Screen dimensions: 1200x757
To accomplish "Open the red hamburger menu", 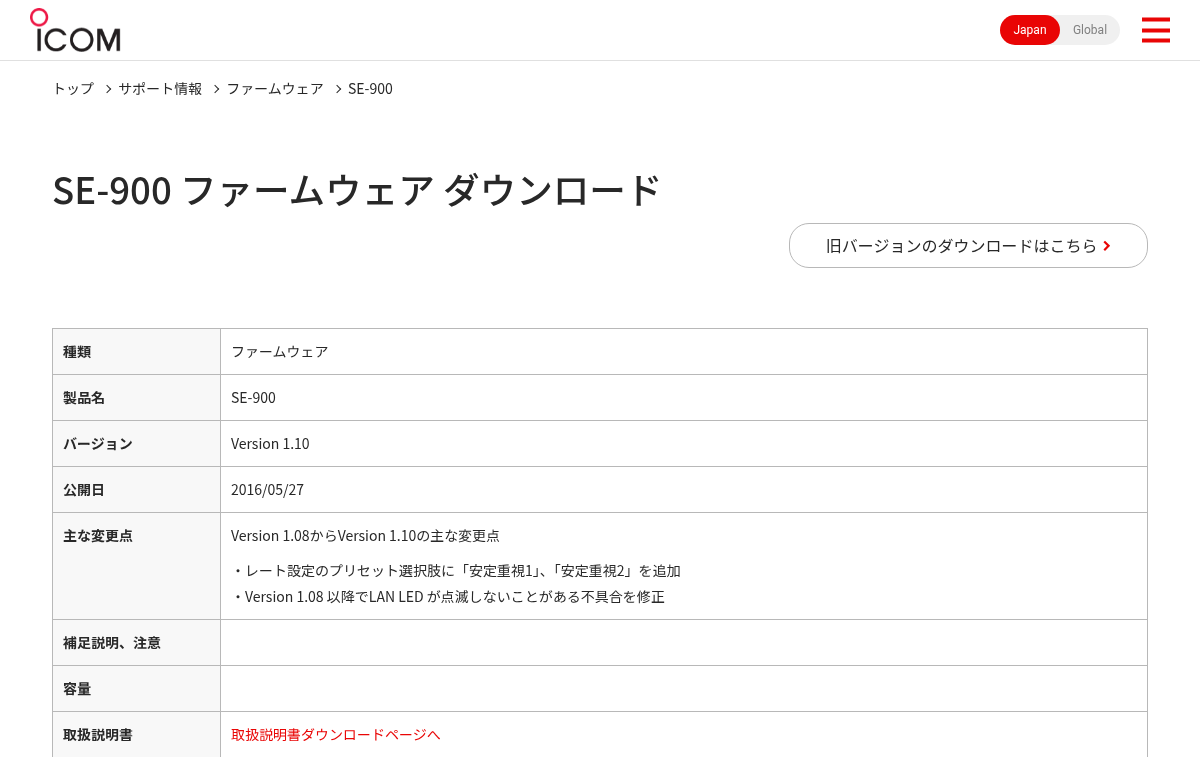I will 1155,30.
